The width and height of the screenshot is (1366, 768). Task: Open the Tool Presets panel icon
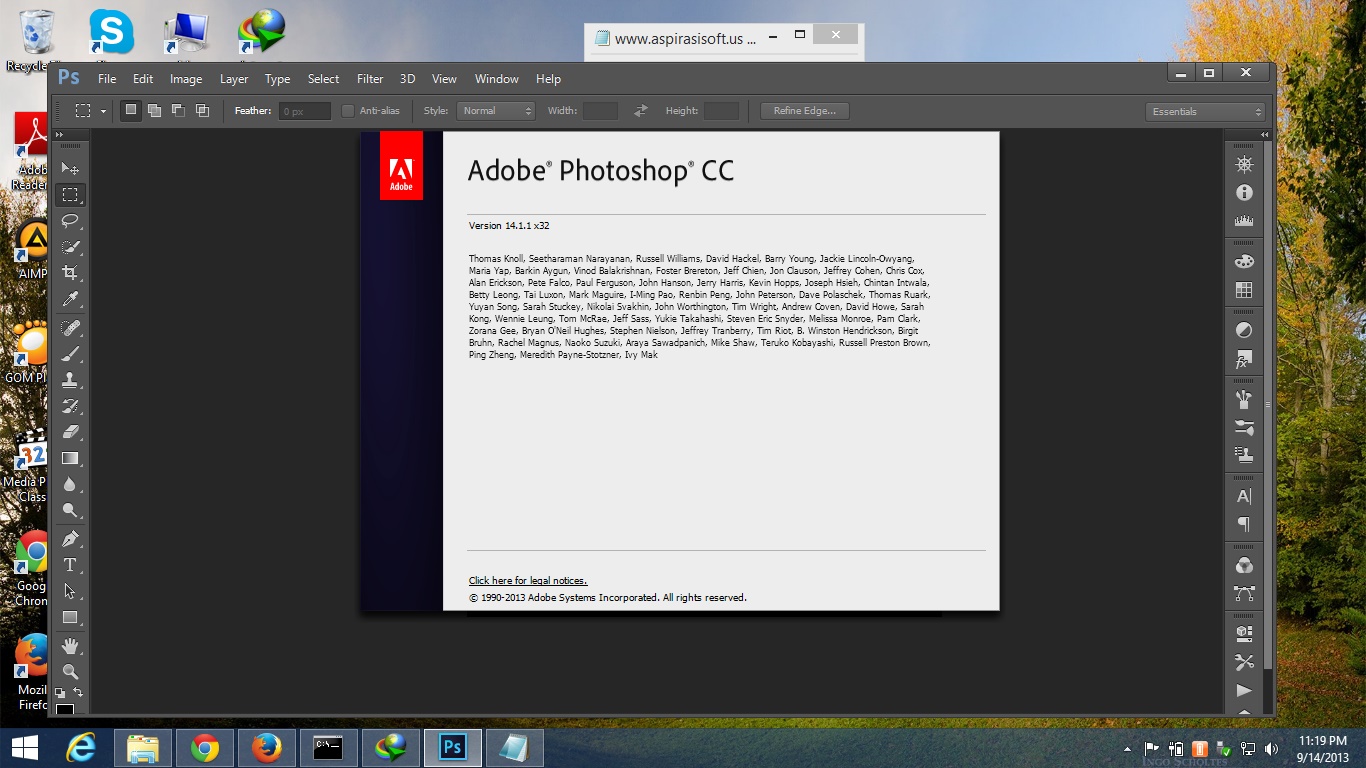pos(1244,662)
